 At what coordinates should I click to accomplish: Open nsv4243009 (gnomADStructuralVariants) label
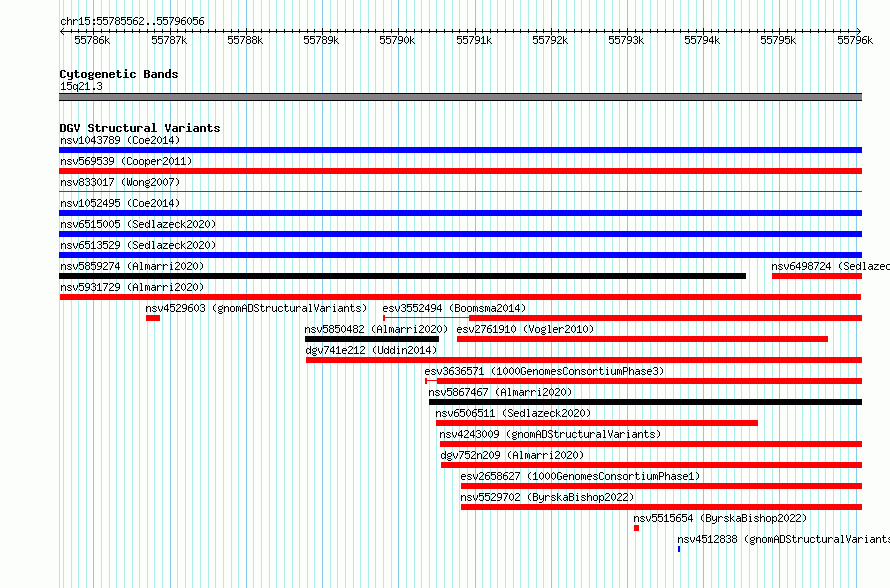tap(550, 434)
